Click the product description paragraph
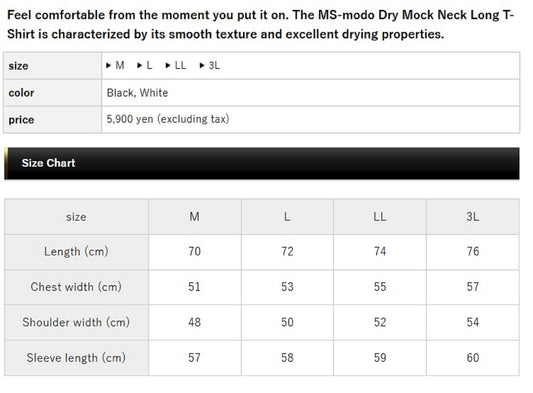The width and height of the screenshot is (533, 393). pyautogui.click(x=260, y=24)
